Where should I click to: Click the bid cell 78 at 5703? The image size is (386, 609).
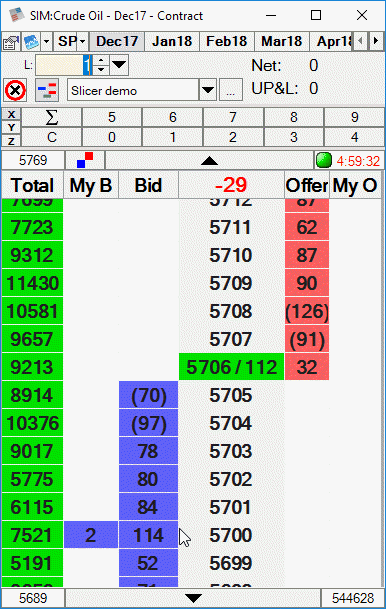click(148, 451)
